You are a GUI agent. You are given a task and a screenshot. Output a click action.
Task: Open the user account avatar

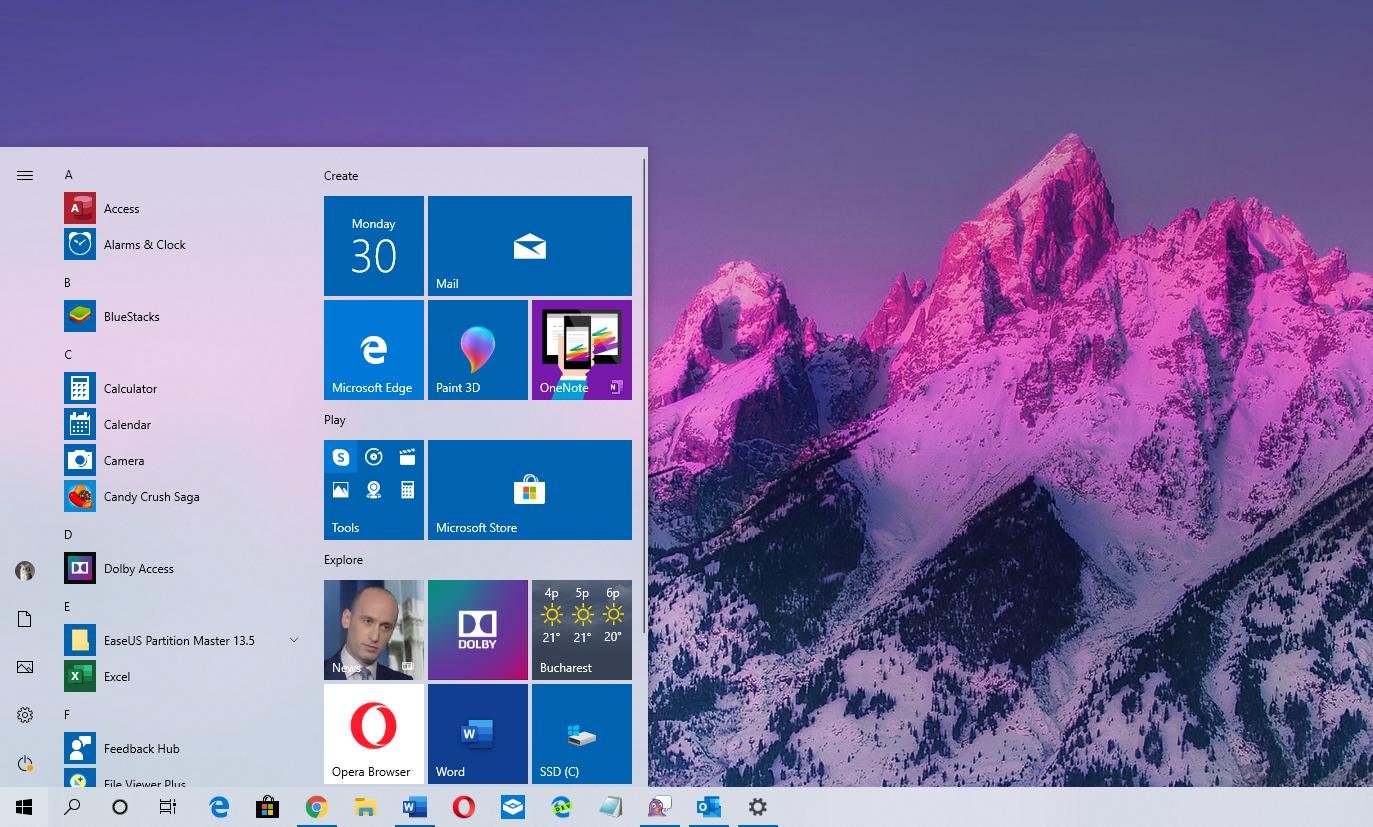coord(25,570)
